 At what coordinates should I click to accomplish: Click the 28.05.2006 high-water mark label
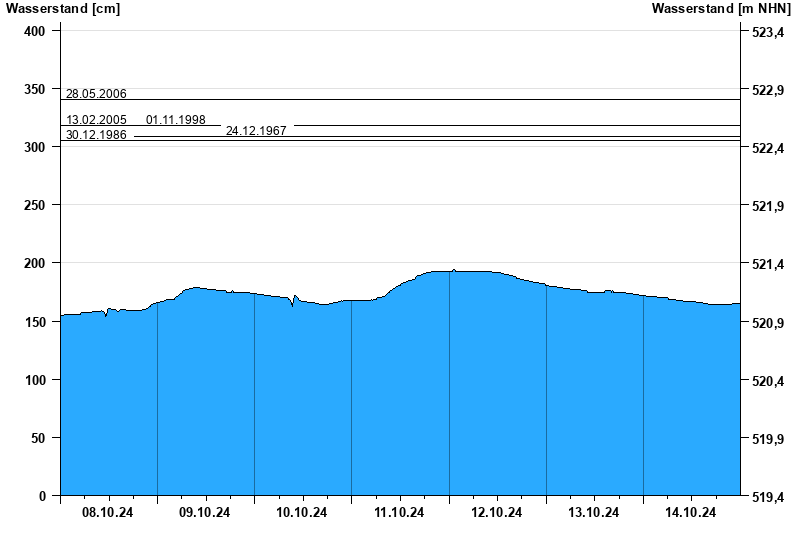(x=96, y=94)
